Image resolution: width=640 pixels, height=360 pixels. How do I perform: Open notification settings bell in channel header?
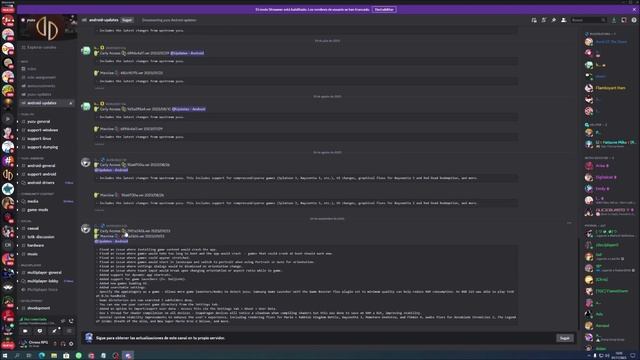coord(544,20)
